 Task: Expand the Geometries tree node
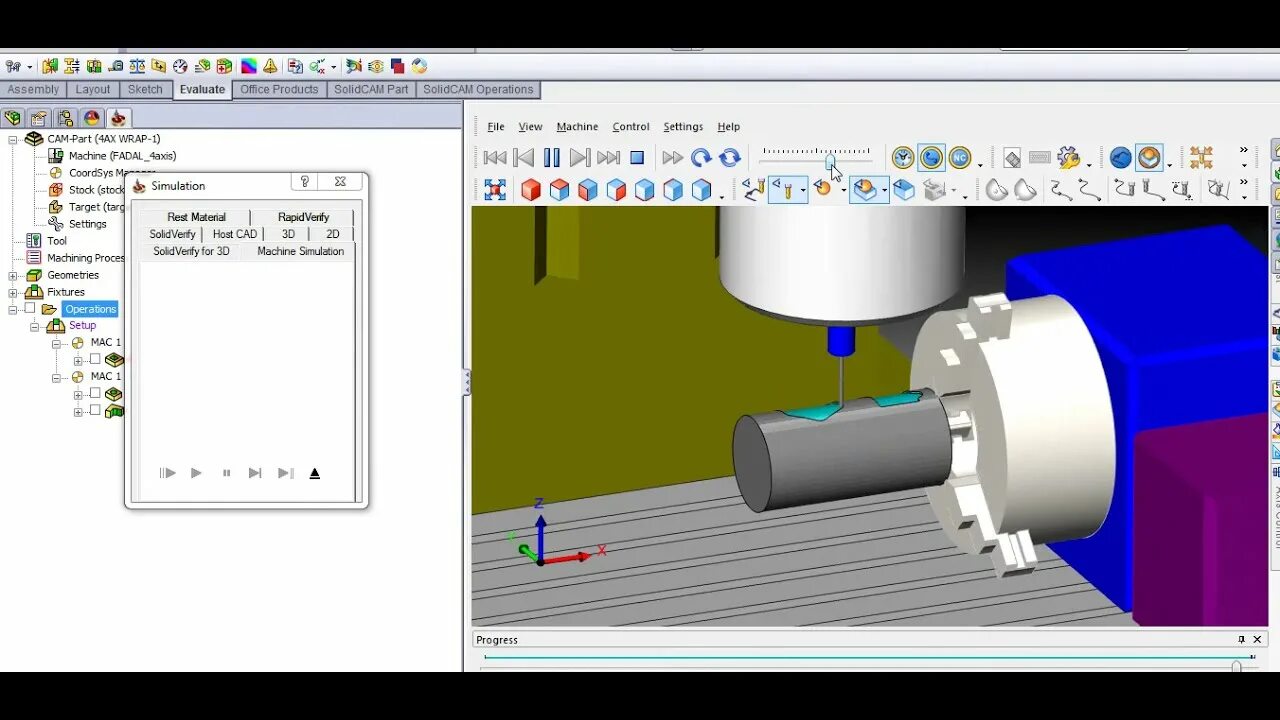point(13,275)
